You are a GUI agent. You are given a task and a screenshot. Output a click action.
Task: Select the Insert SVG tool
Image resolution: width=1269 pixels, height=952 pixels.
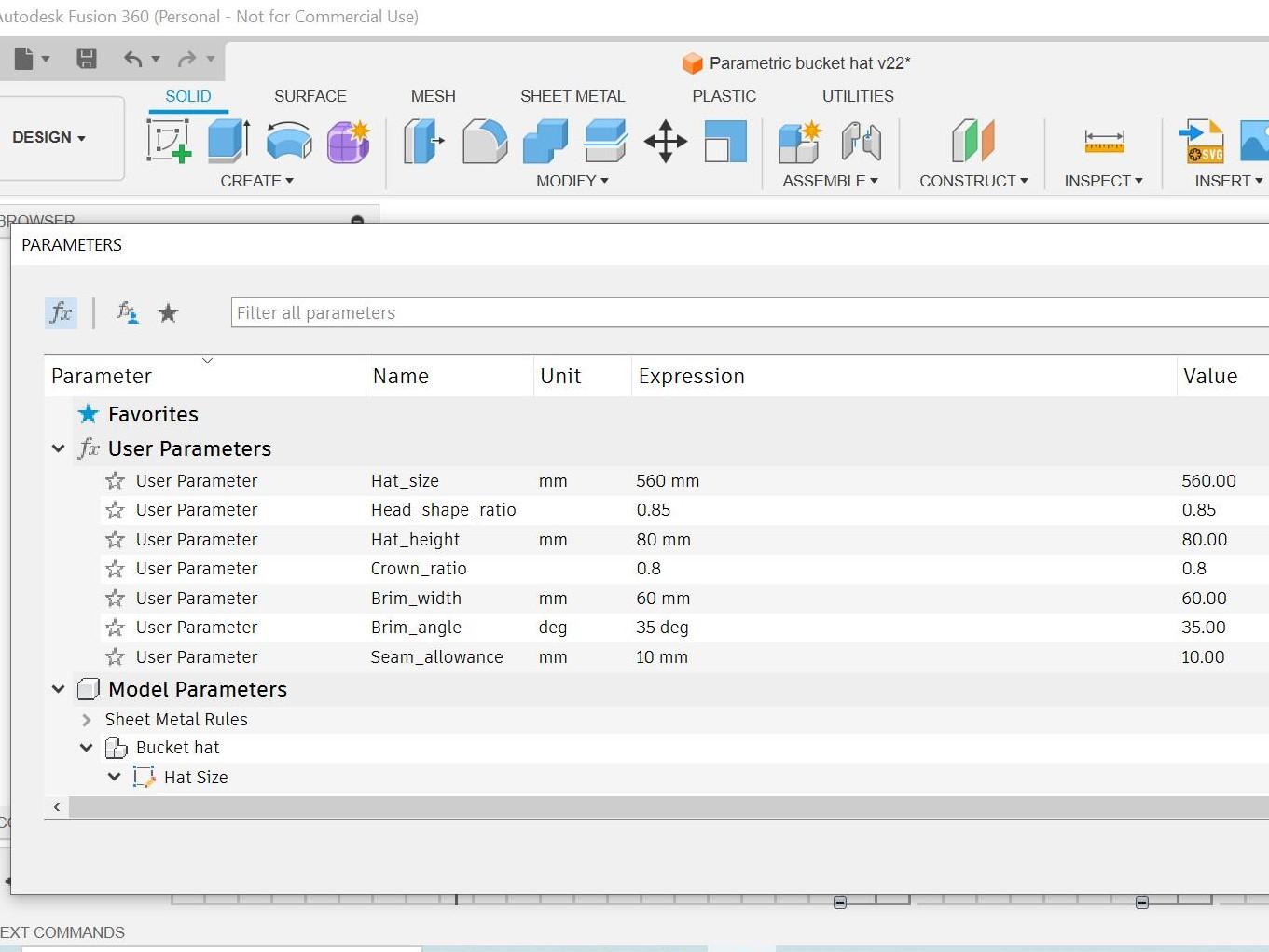tap(1201, 141)
